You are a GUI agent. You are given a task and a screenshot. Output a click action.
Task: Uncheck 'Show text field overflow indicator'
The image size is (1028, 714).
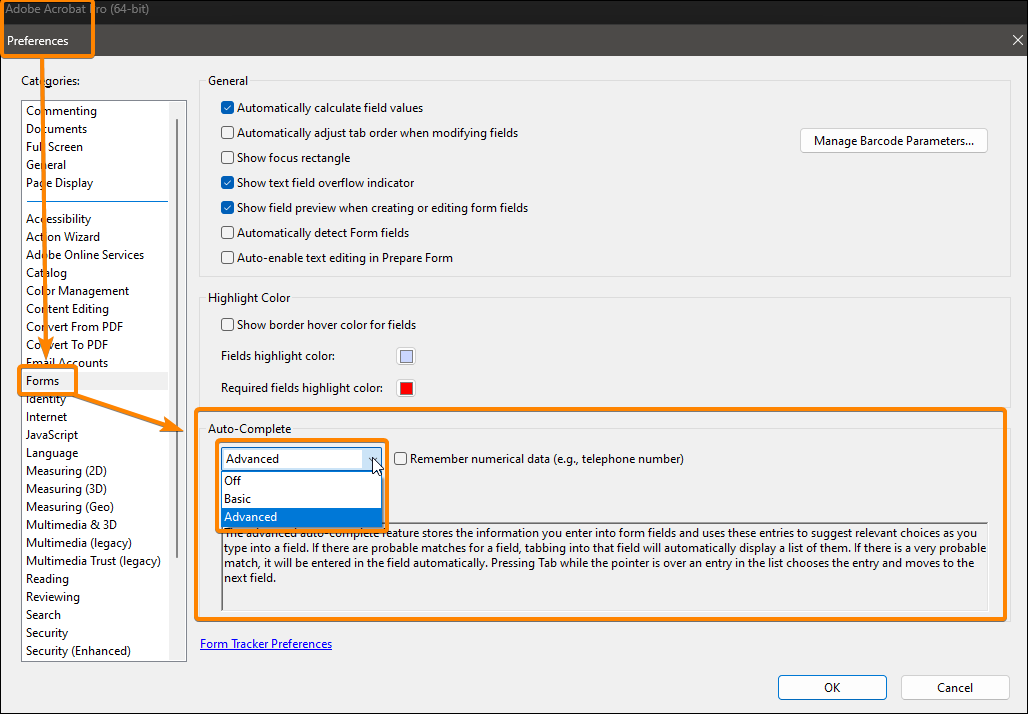click(227, 182)
